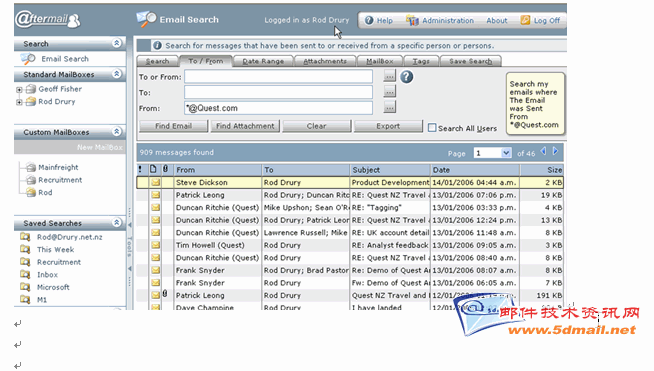Go to the next results page arrow
The width and height of the screenshot is (654, 371).
[556, 151]
